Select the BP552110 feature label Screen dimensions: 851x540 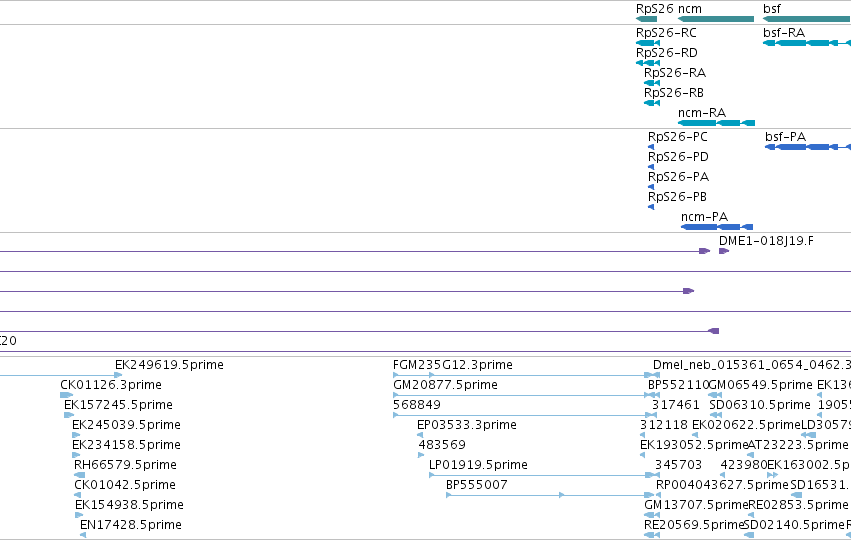[x=678, y=385]
